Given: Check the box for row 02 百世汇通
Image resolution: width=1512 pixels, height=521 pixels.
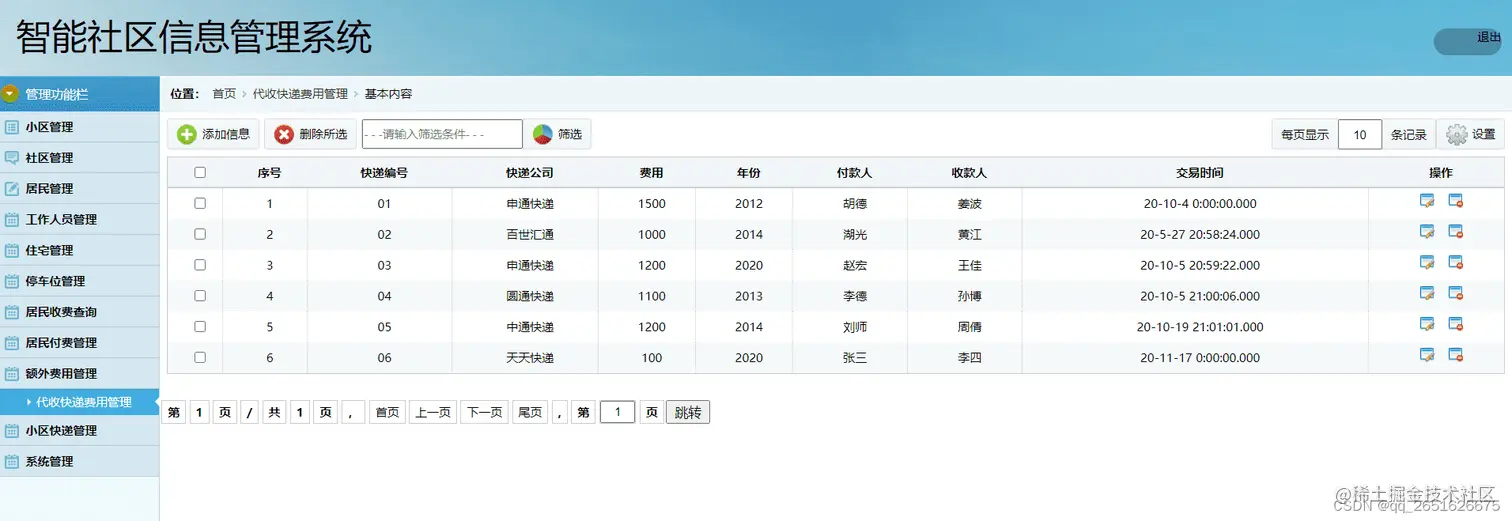Looking at the screenshot, I should 200,234.
